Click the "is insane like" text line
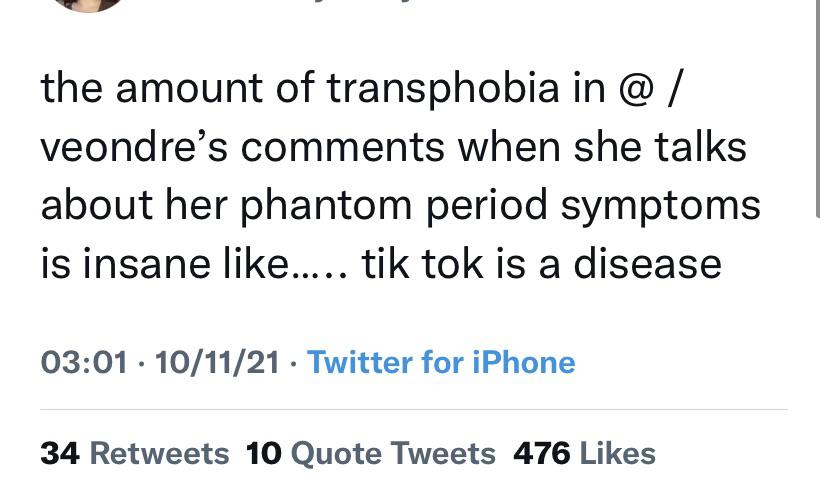The image size is (820, 486). point(180,263)
